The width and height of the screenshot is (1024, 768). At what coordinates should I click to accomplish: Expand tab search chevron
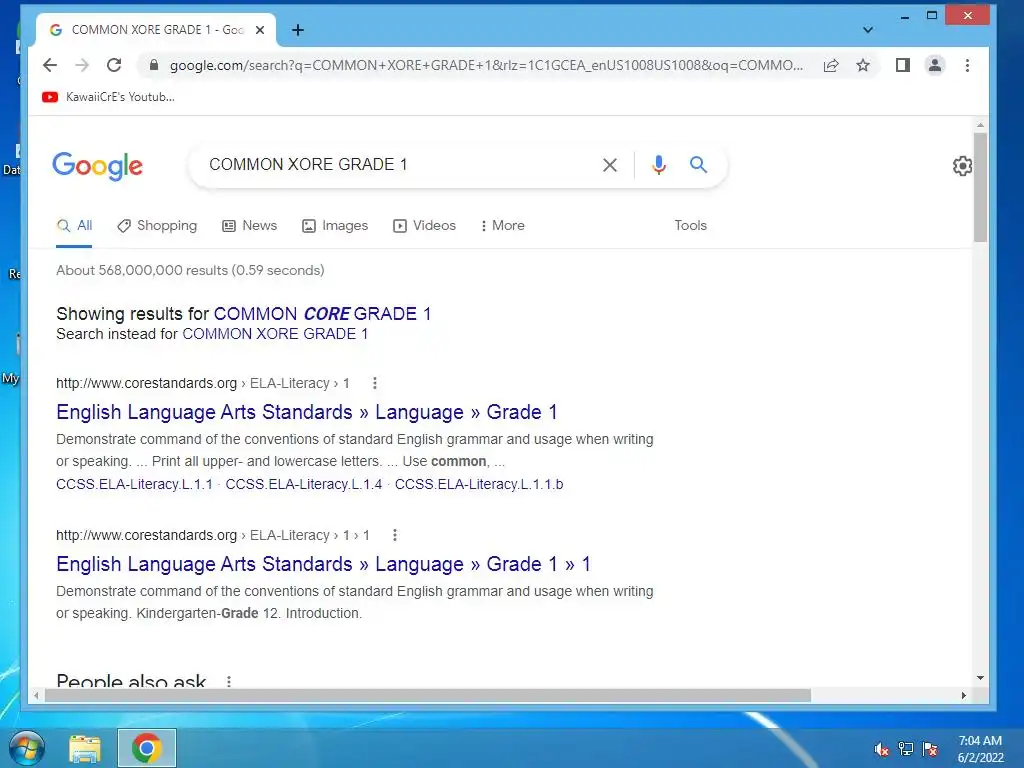point(867,30)
